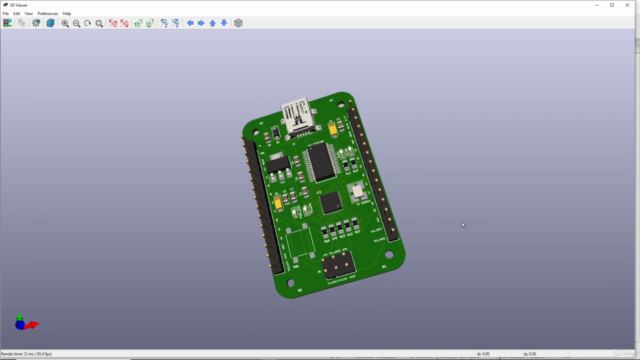Click the Zoom Out magnifier icon

(76, 23)
